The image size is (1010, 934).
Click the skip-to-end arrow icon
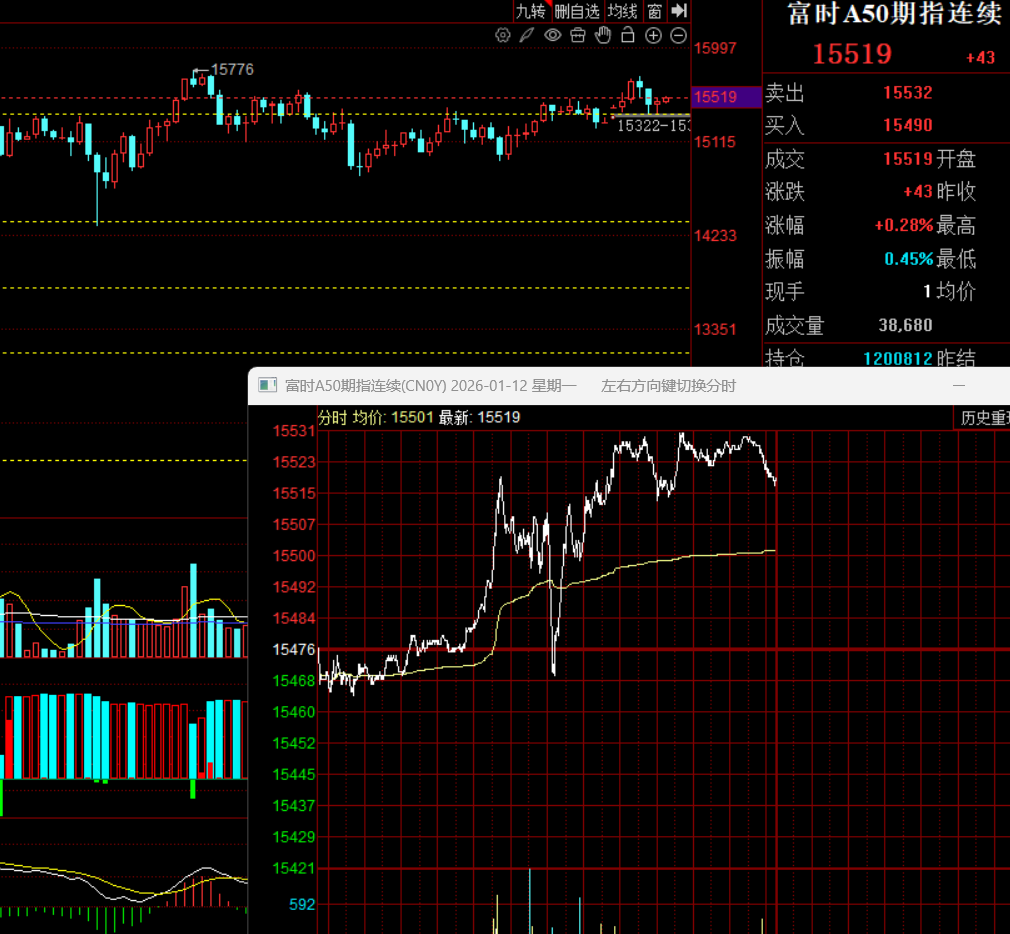(679, 11)
